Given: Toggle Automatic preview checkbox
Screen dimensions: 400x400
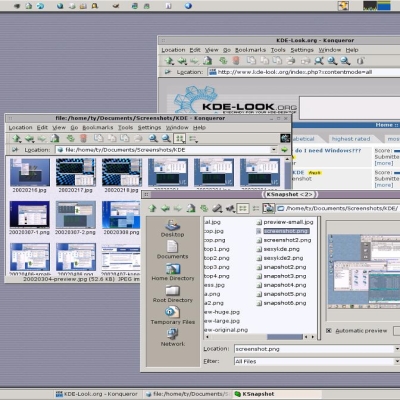Looking at the screenshot, I should coord(329,331).
